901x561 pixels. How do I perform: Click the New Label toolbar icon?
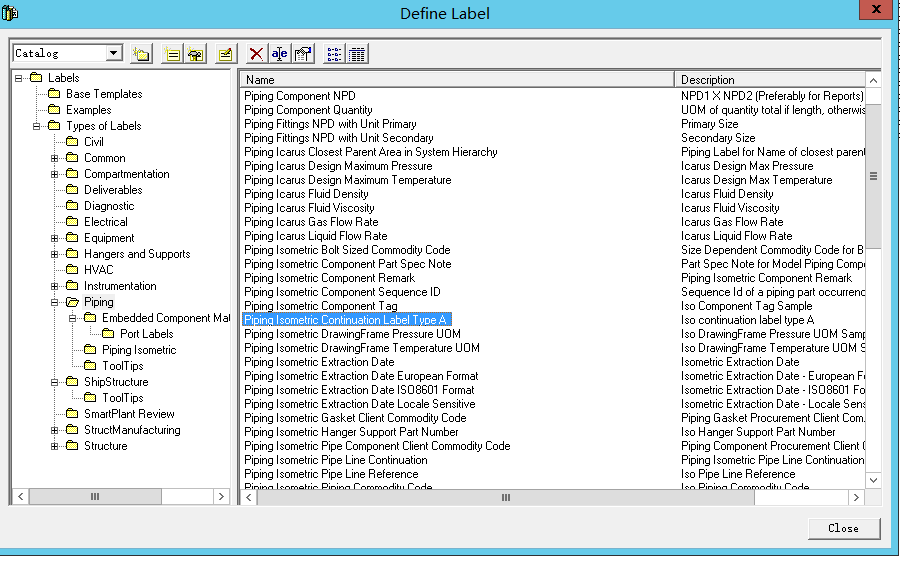[172, 54]
